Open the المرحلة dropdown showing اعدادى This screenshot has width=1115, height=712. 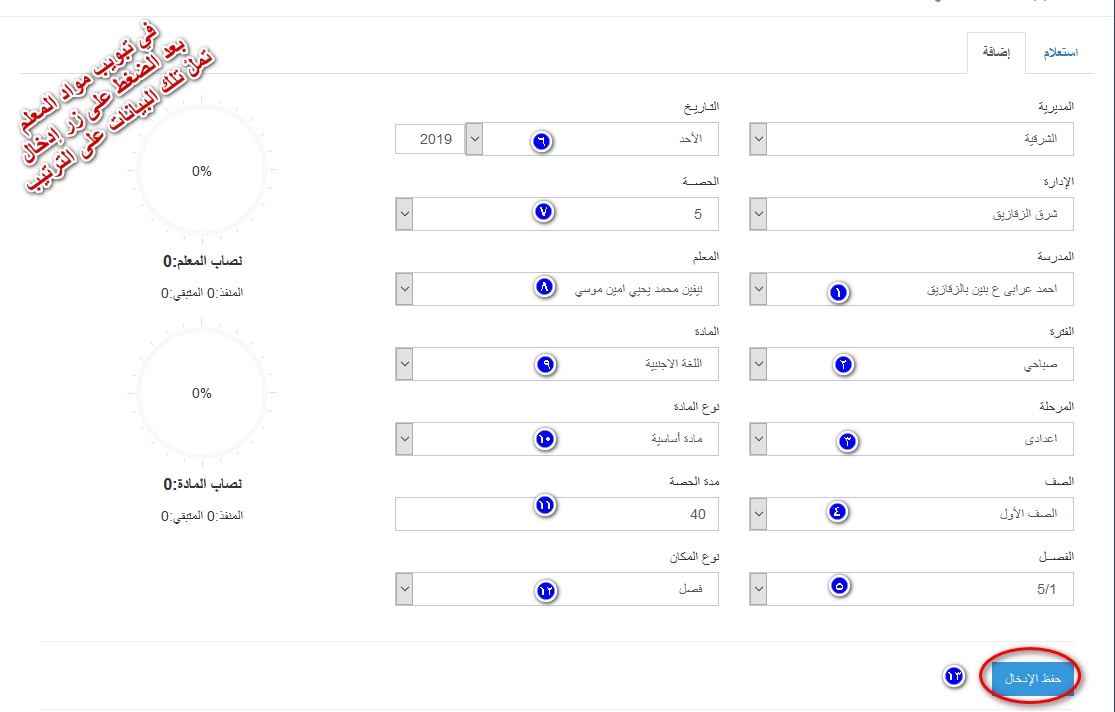click(912, 439)
